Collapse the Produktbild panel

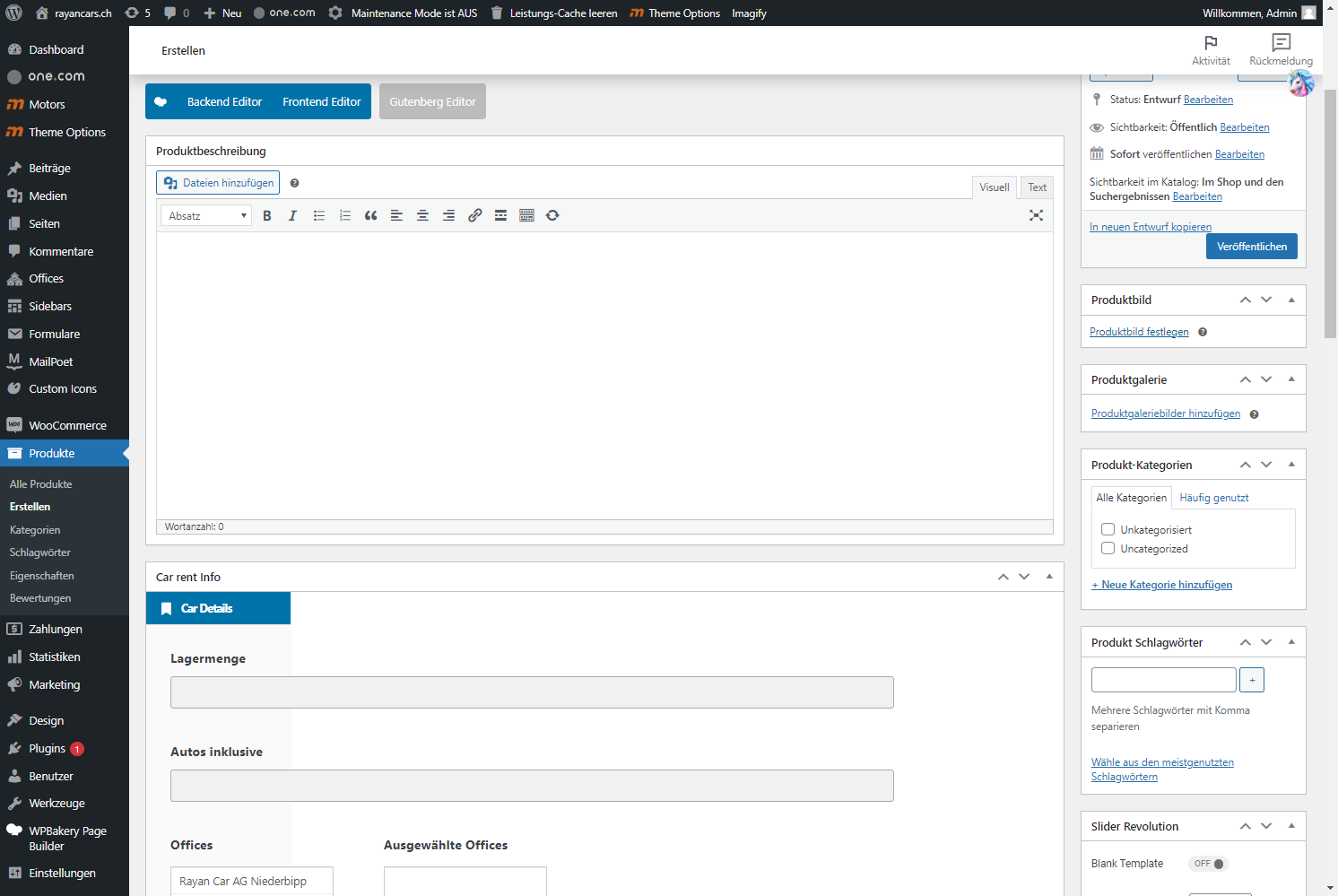point(1291,300)
